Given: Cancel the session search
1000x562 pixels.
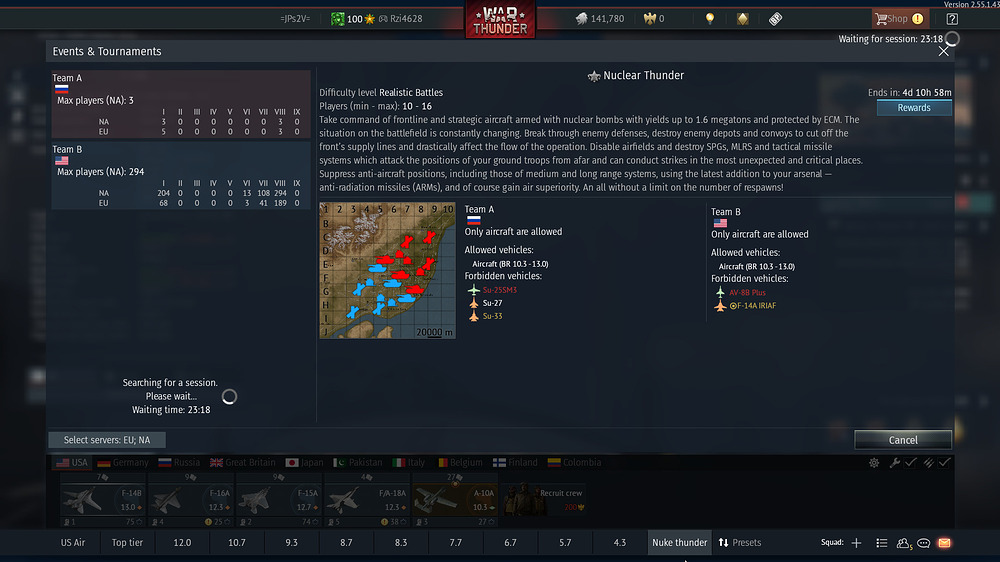Looking at the screenshot, I should [902, 440].
